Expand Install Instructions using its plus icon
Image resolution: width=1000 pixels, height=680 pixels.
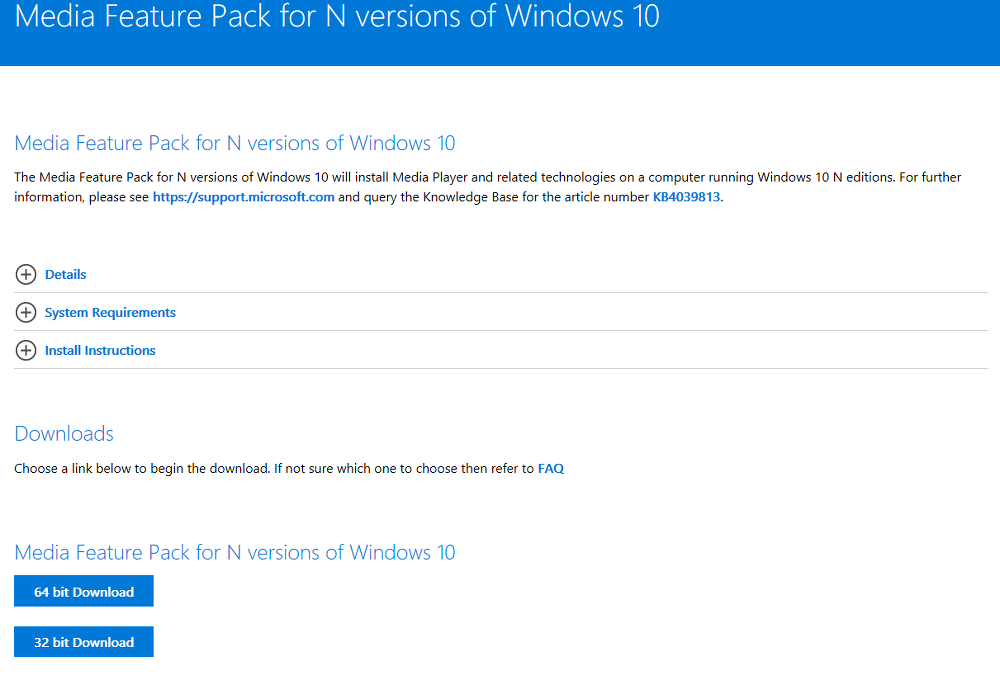[x=26, y=350]
